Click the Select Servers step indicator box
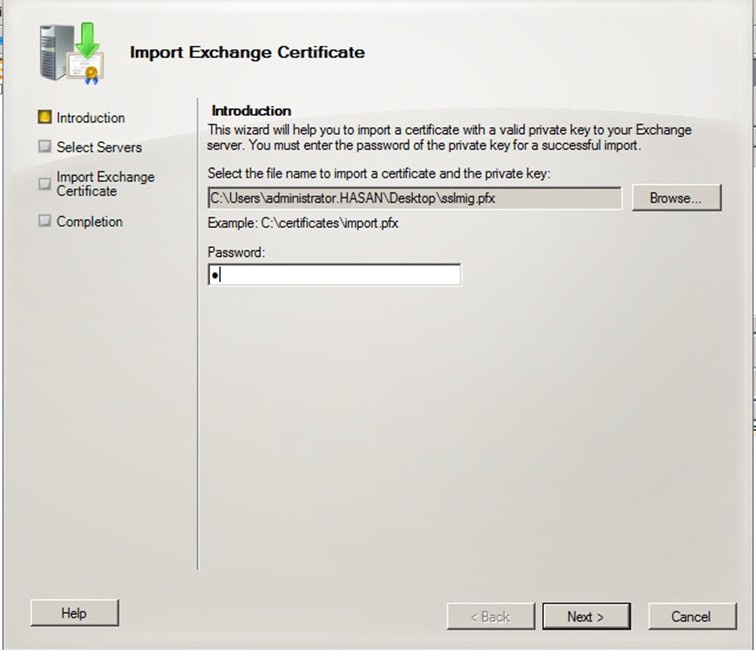The height and width of the screenshot is (650, 756). coord(45,146)
